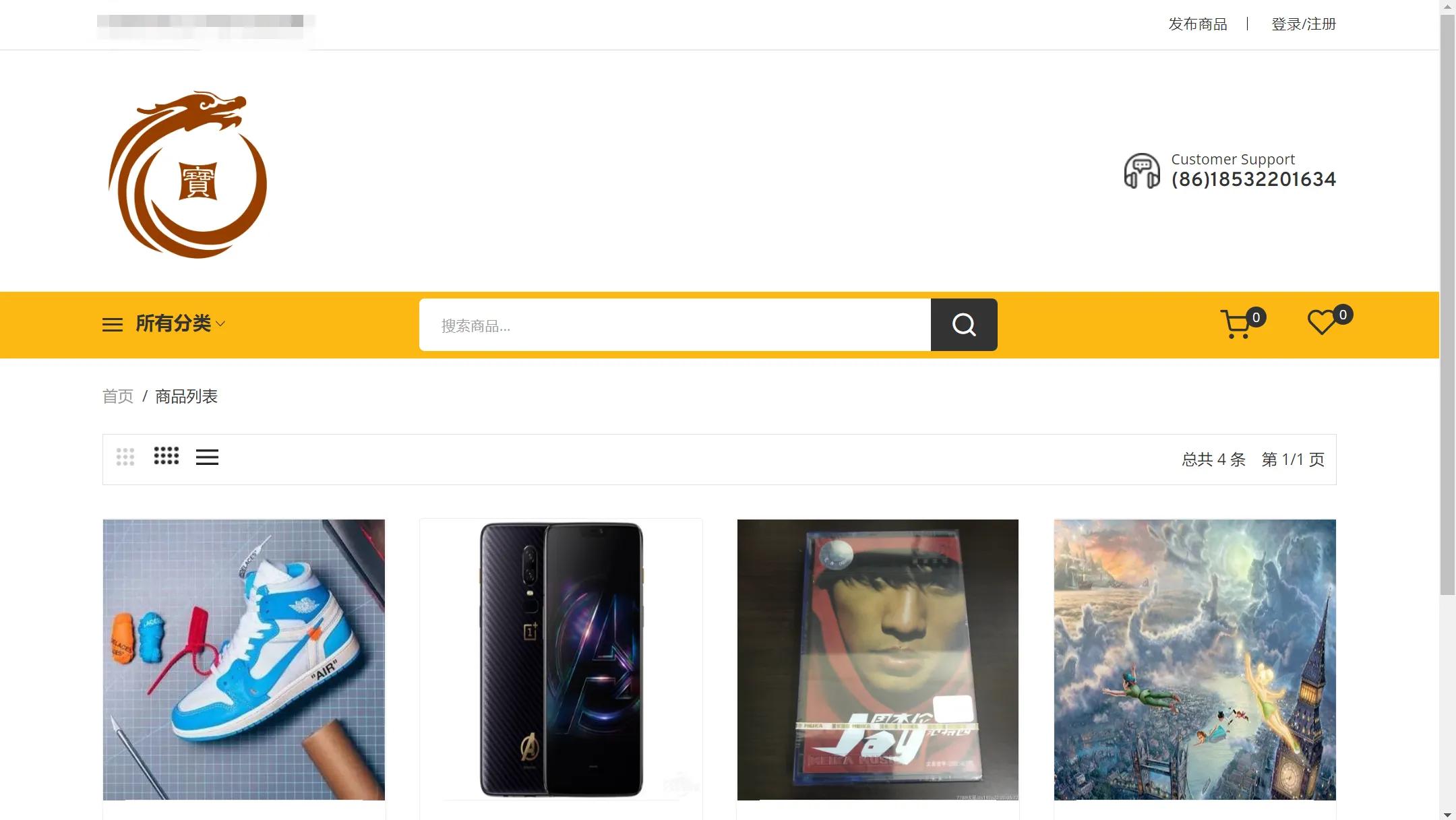The image size is (1456, 820).
Task: Click the page's vertical scrollbar thumb
Action: [1447, 303]
